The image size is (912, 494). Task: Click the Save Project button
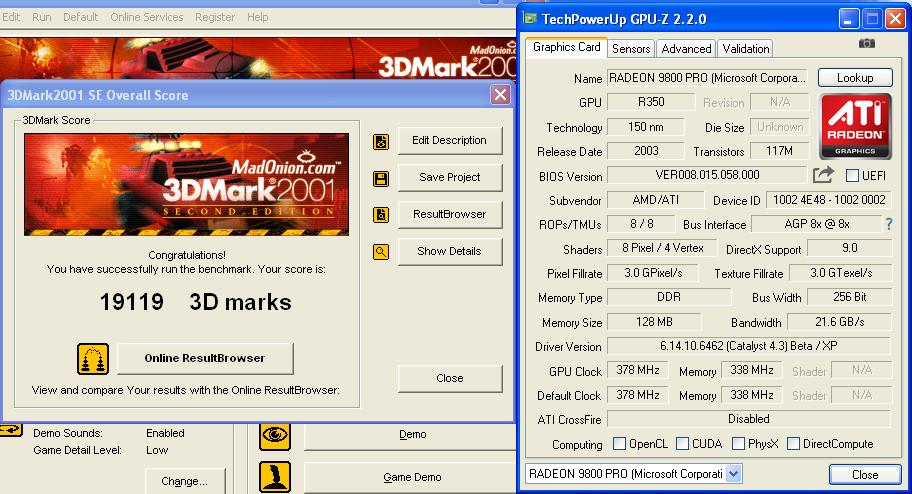point(450,177)
